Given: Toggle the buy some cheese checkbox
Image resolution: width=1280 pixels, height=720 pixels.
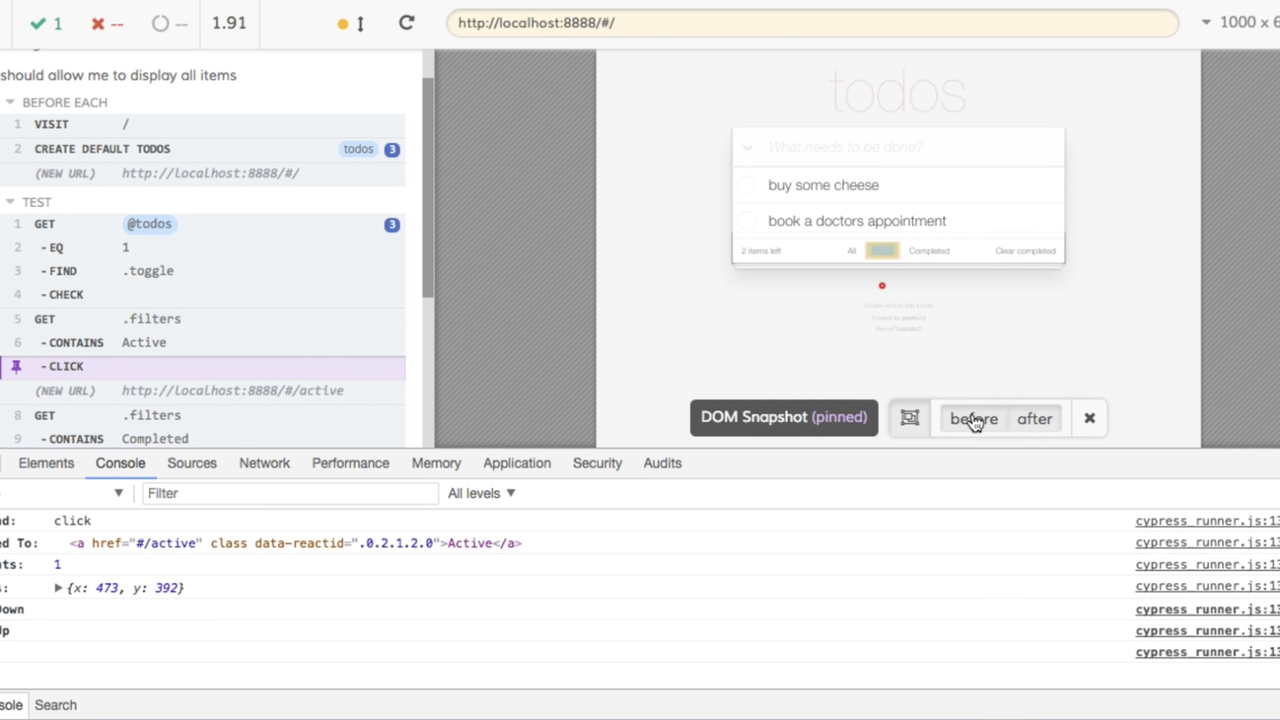Looking at the screenshot, I should (747, 185).
